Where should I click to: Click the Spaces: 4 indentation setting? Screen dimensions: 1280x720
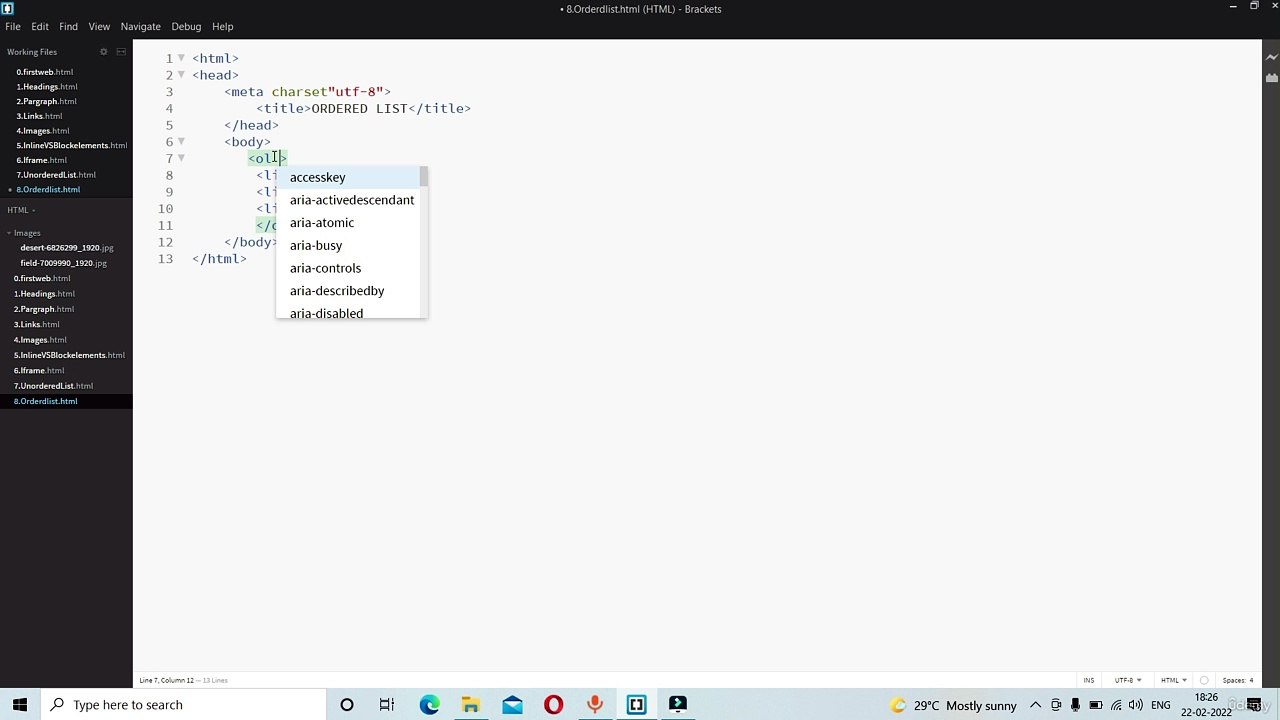pyautogui.click(x=1237, y=680)
